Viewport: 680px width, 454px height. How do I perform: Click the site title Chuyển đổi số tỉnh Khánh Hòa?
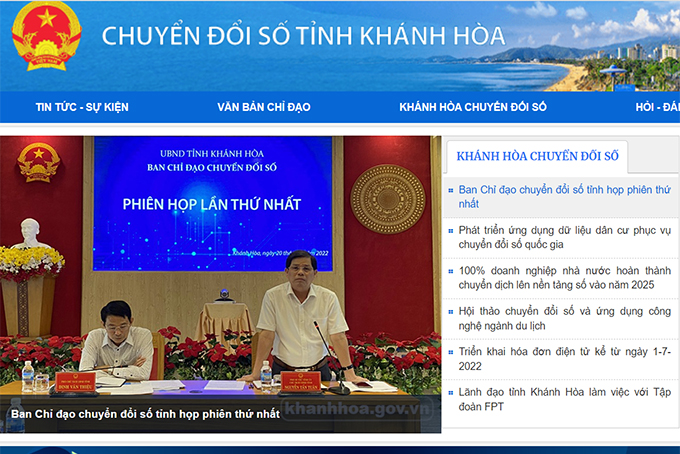click(303, 38)
